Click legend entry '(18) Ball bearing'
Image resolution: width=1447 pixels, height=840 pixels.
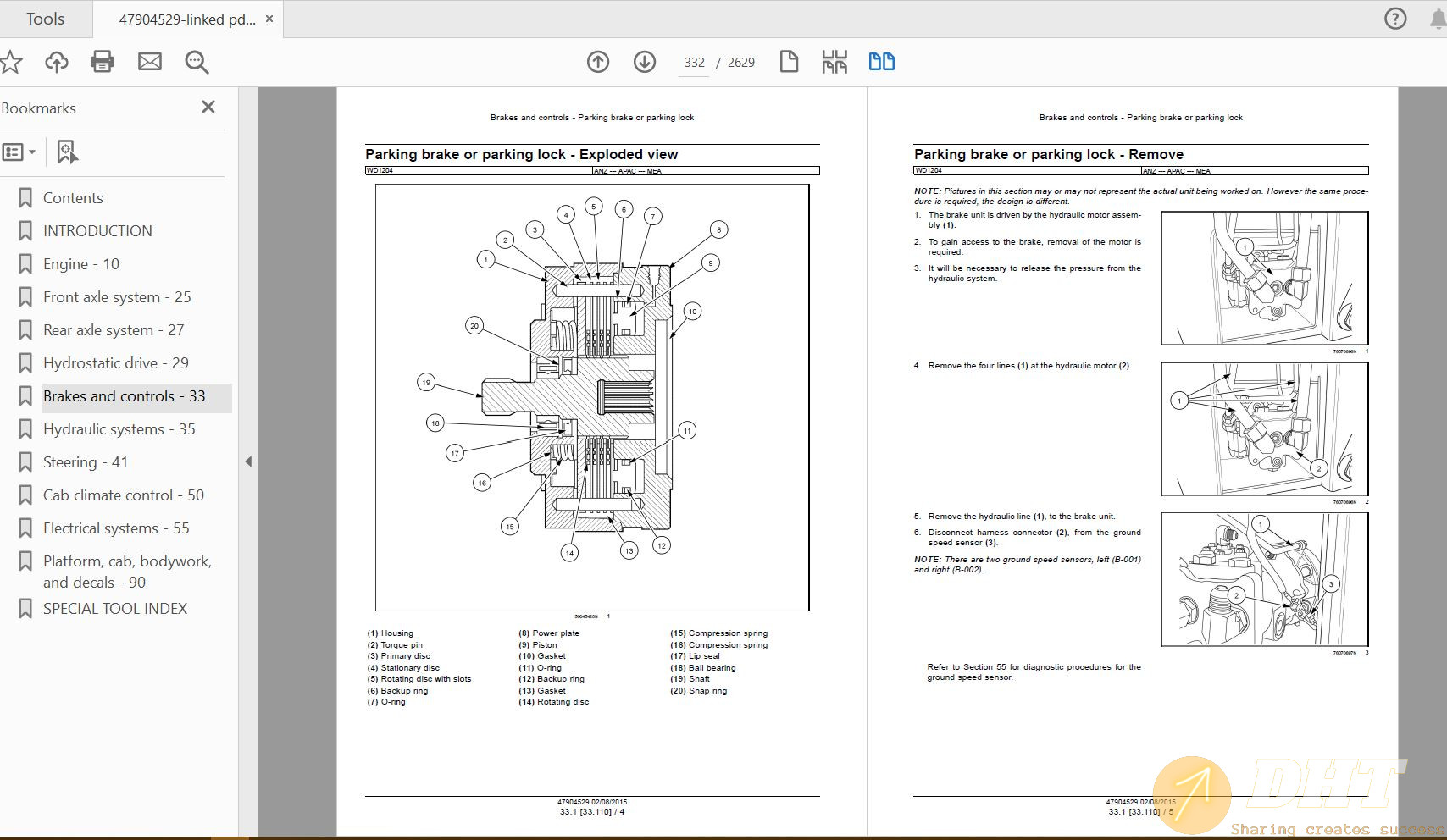click(x=703, y=668)
